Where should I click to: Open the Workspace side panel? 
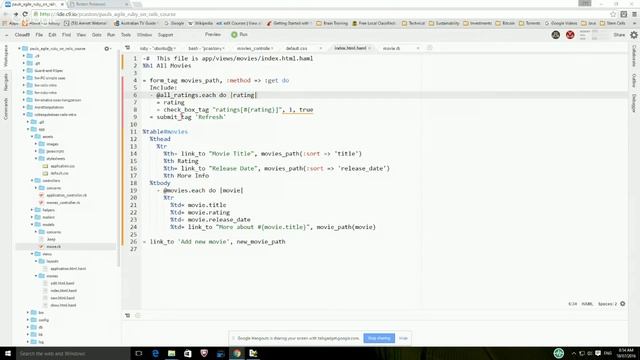6,55
